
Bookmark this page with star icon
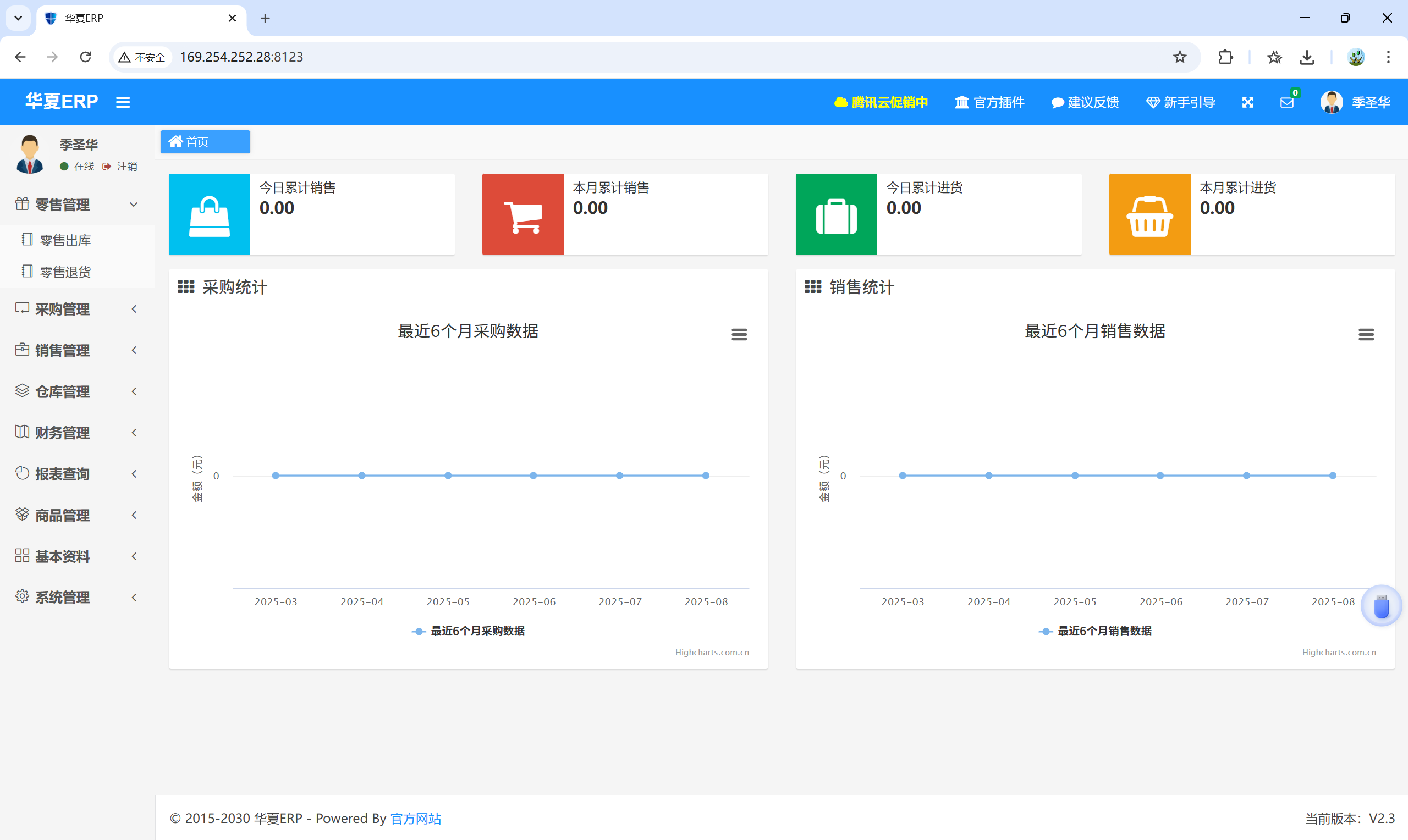click(1180, 57)
